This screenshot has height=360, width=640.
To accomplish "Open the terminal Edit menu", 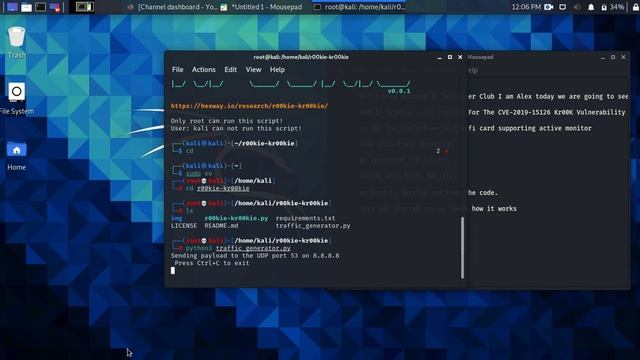I will point(230,69).
